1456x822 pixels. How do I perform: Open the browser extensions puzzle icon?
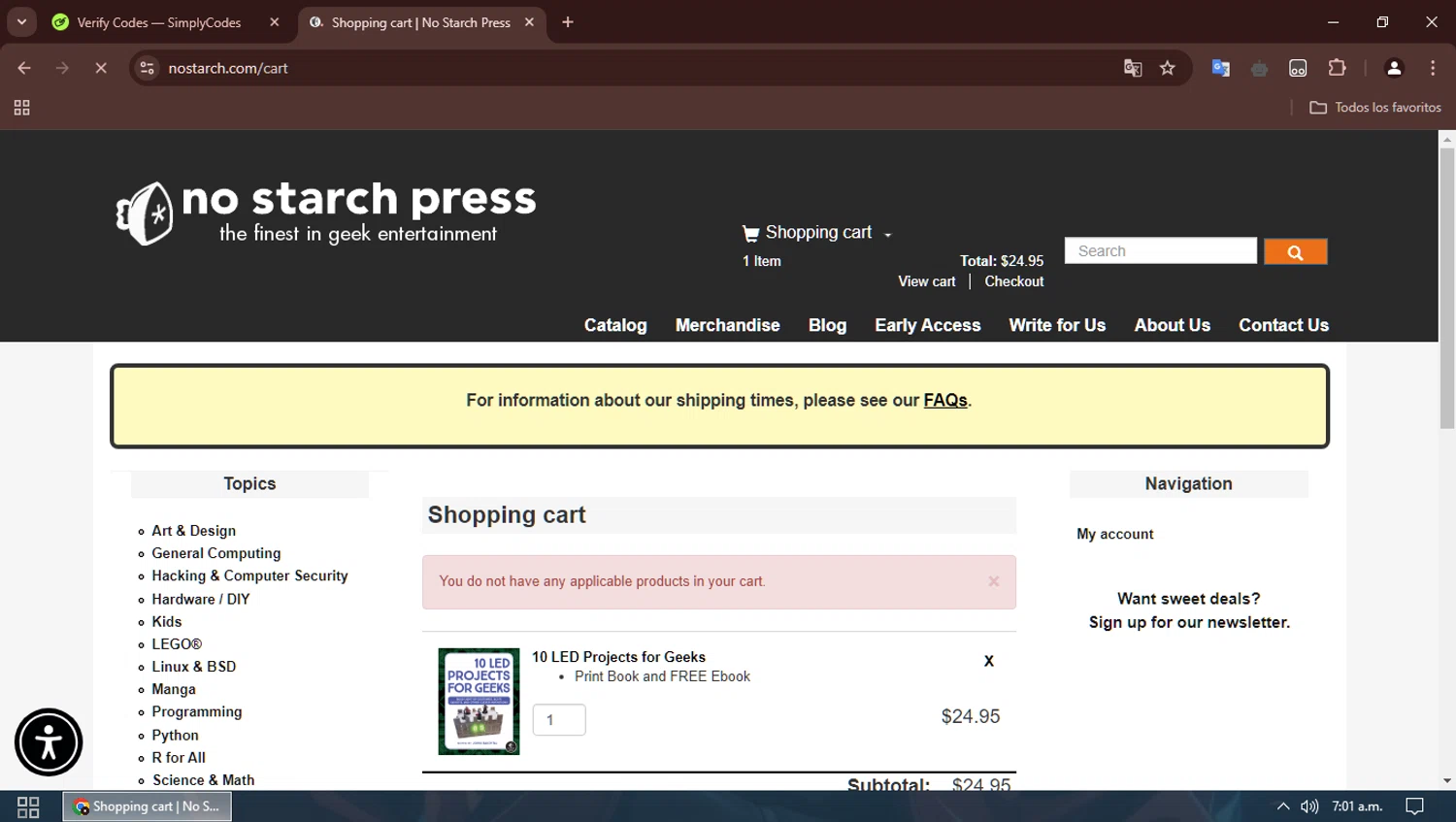[1337, 68]
